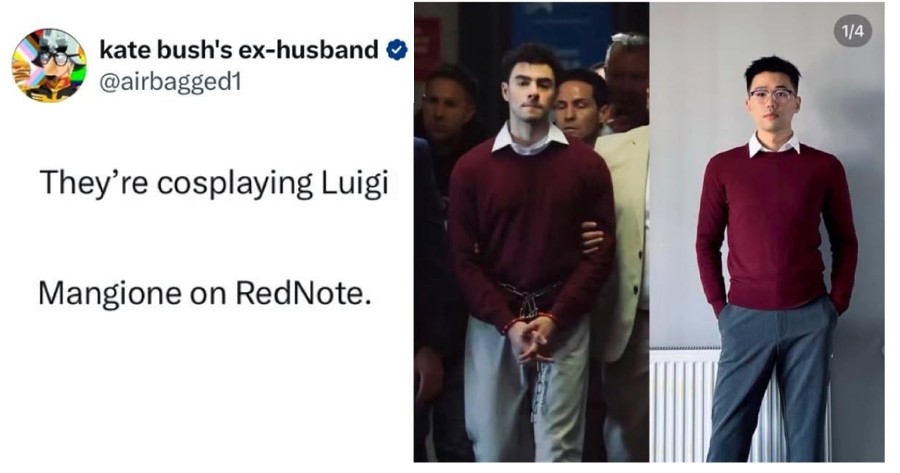Click the chained handcuffs in left photo

[530, 313]
